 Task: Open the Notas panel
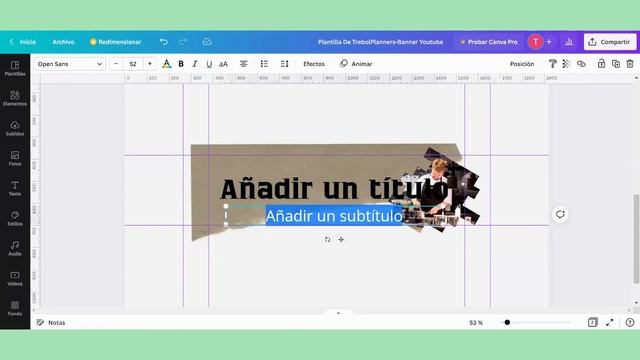coord(51,322)
